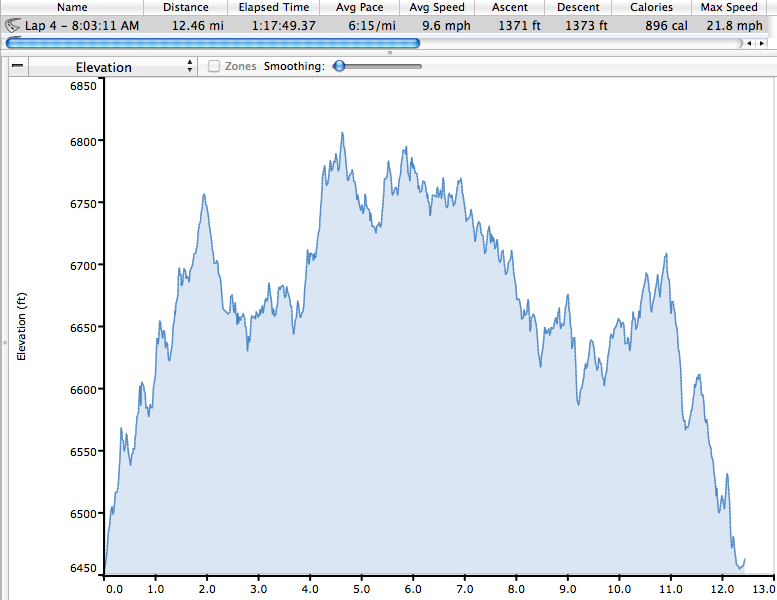Sort by the Name column header
777x600 pixels.
tap(72, 7)
